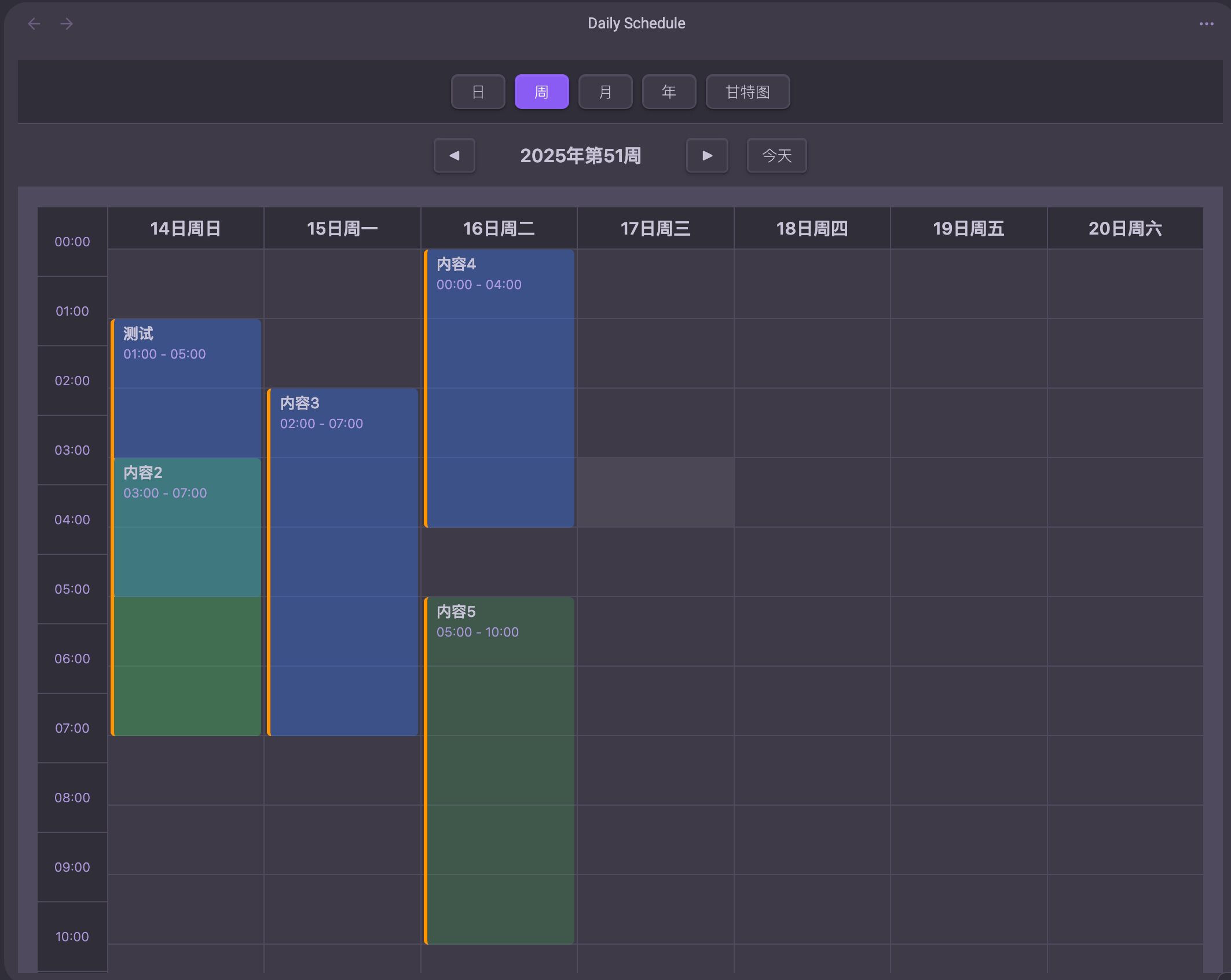Click the 20日周六 column header
This screenshot has width=1231, height=980.
click(1125, 229)
